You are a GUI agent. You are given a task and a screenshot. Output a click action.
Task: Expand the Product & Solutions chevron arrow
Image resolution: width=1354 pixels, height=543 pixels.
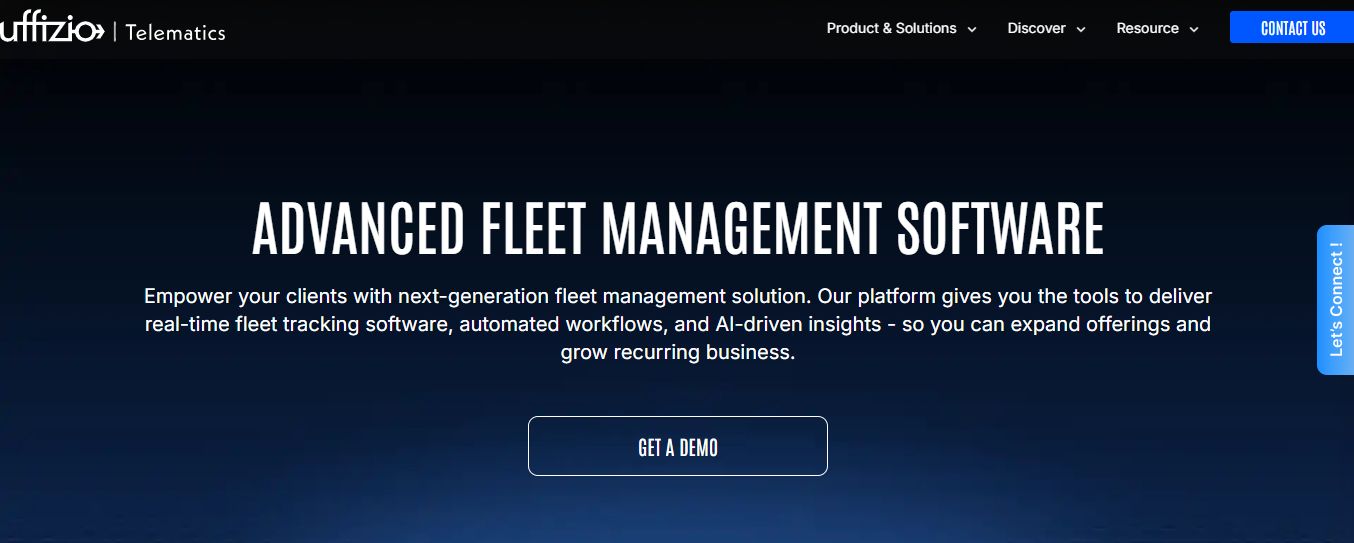[971, 30]
